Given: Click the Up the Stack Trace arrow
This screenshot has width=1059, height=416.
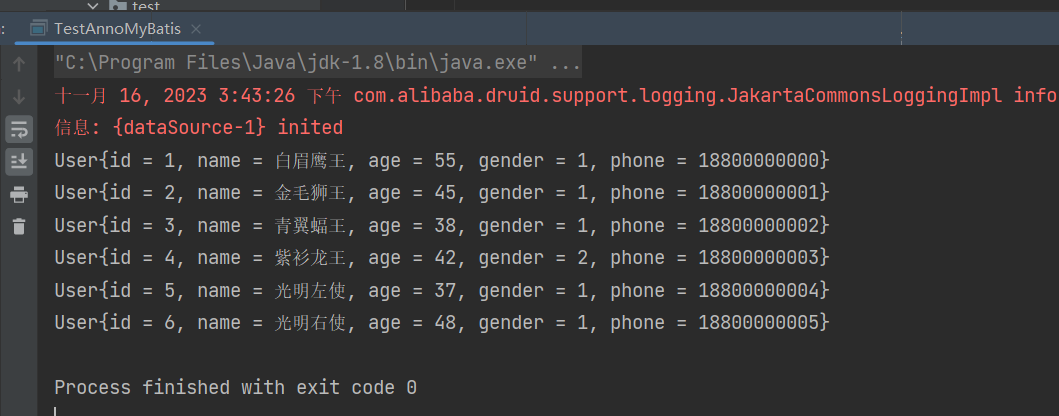Looking at the screenshot, I should pos(19,65).
